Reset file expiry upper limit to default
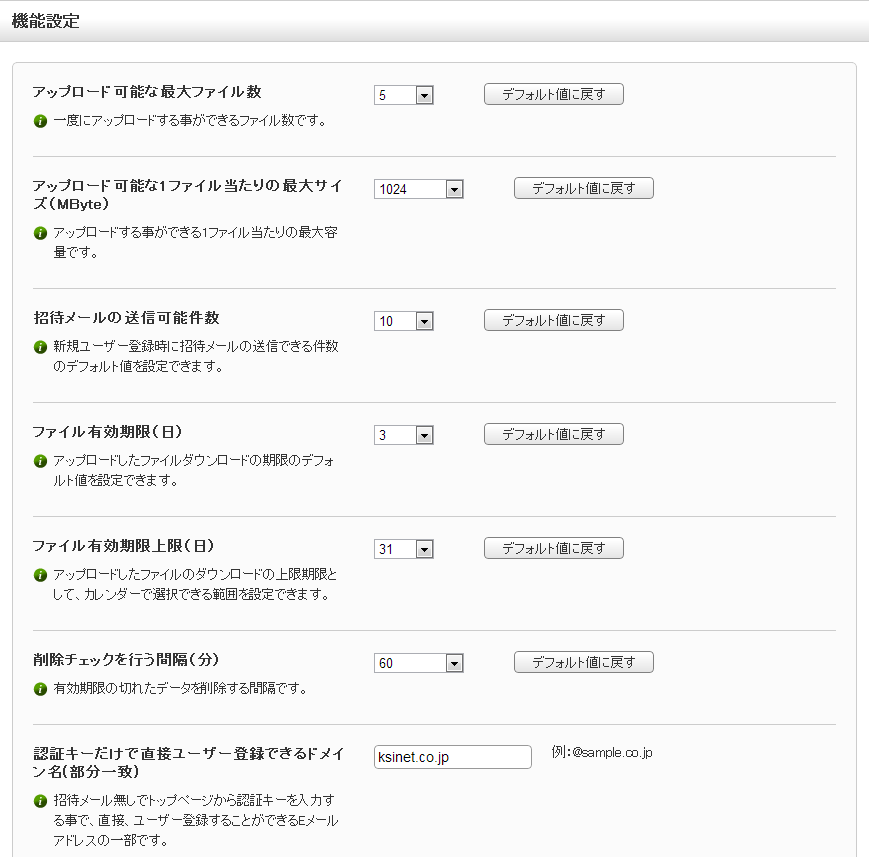The image size is (869, 857). 554,548
